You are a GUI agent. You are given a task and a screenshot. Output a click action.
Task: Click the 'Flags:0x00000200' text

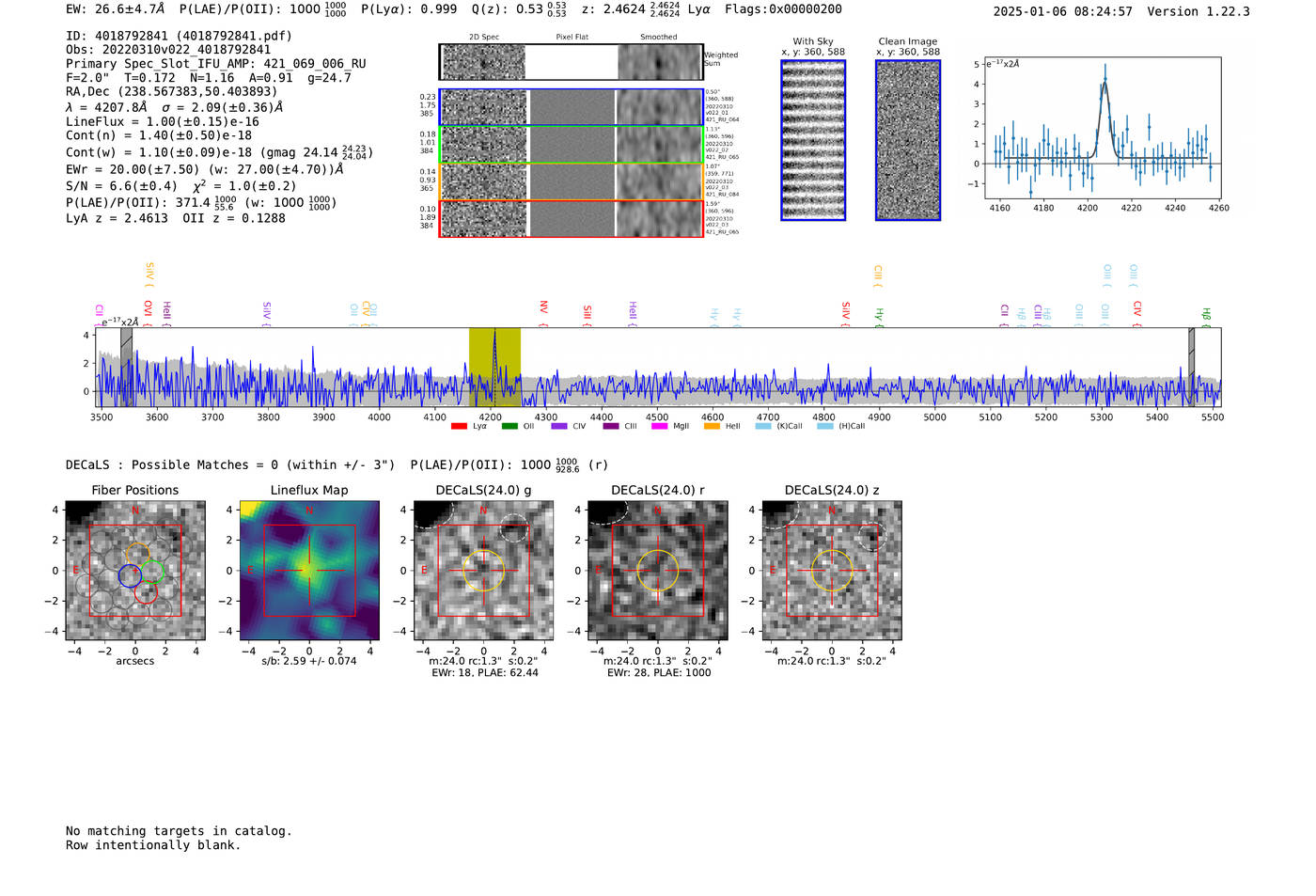[783, 8]
